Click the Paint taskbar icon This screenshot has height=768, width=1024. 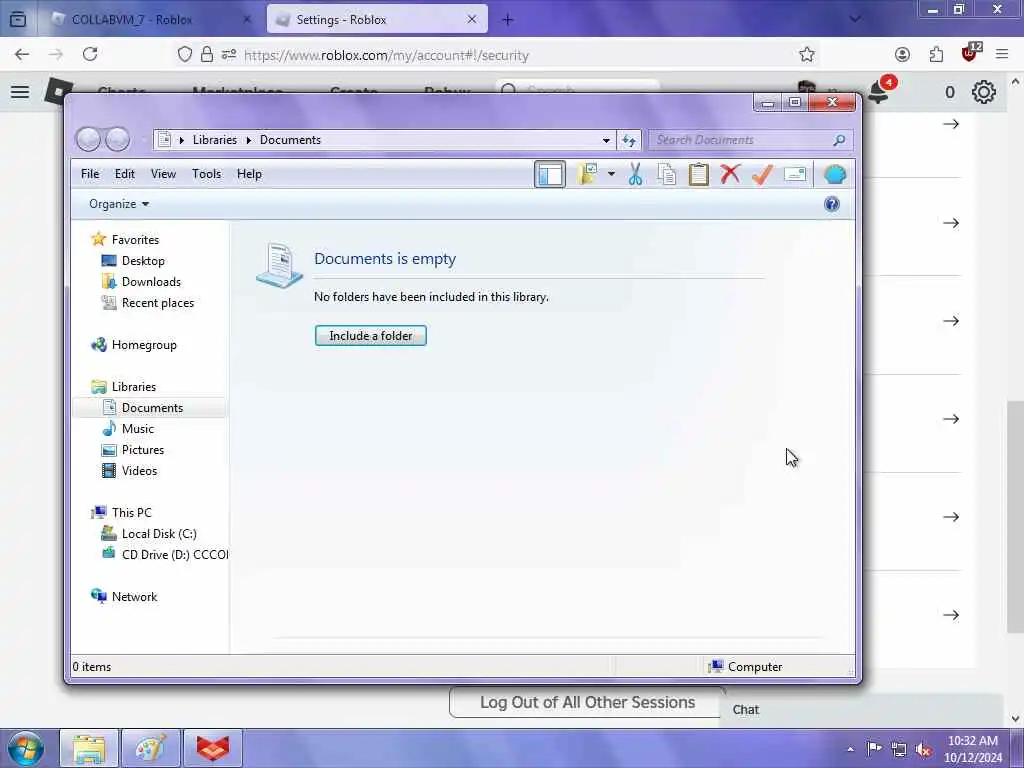coord(150,748)
